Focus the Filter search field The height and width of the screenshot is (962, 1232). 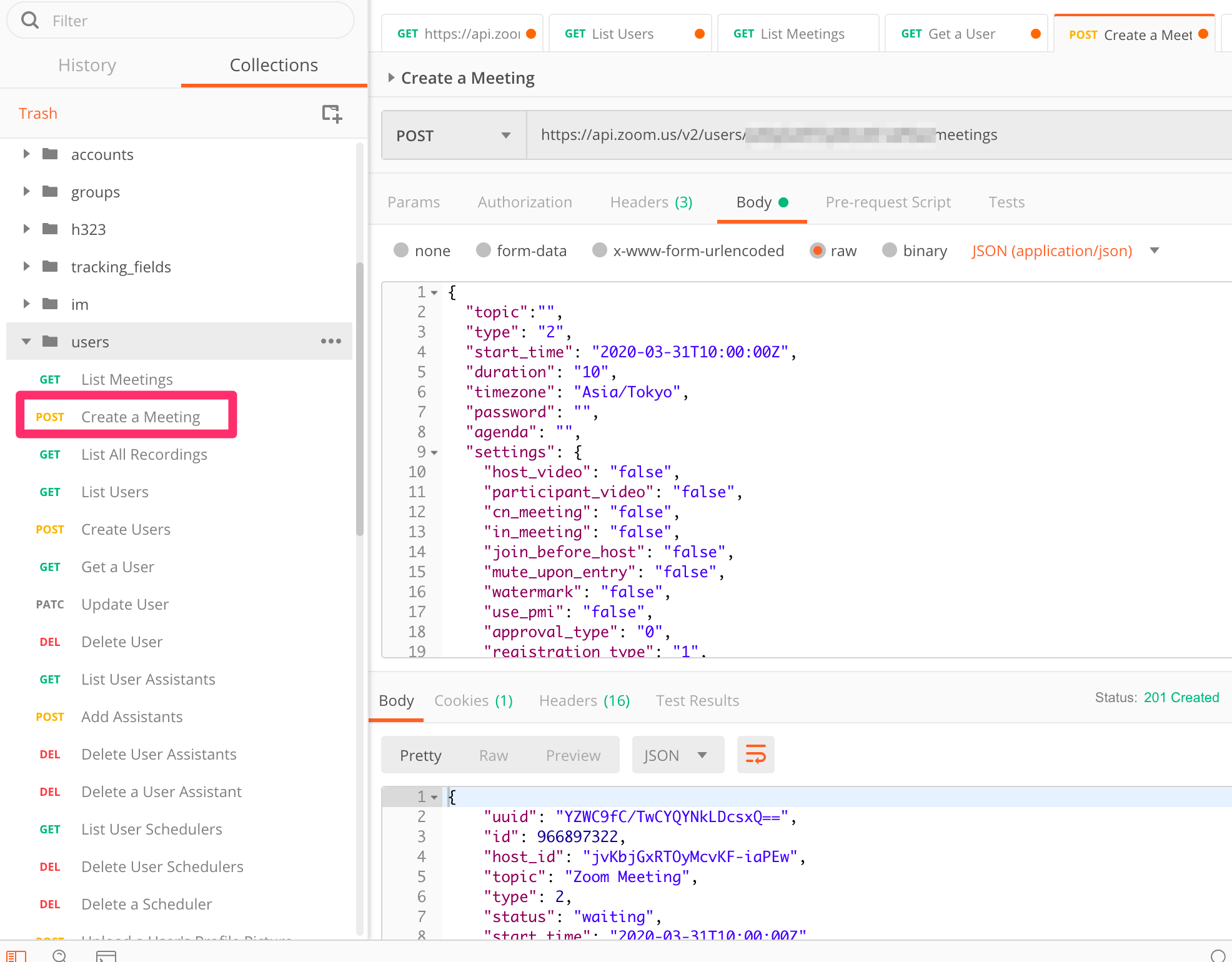181,21
